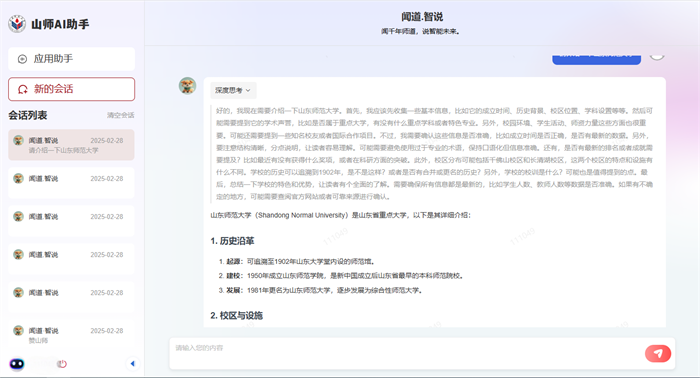Focus the message input box
The width and height of the screenshot is (700, 378).
(406, 353)
